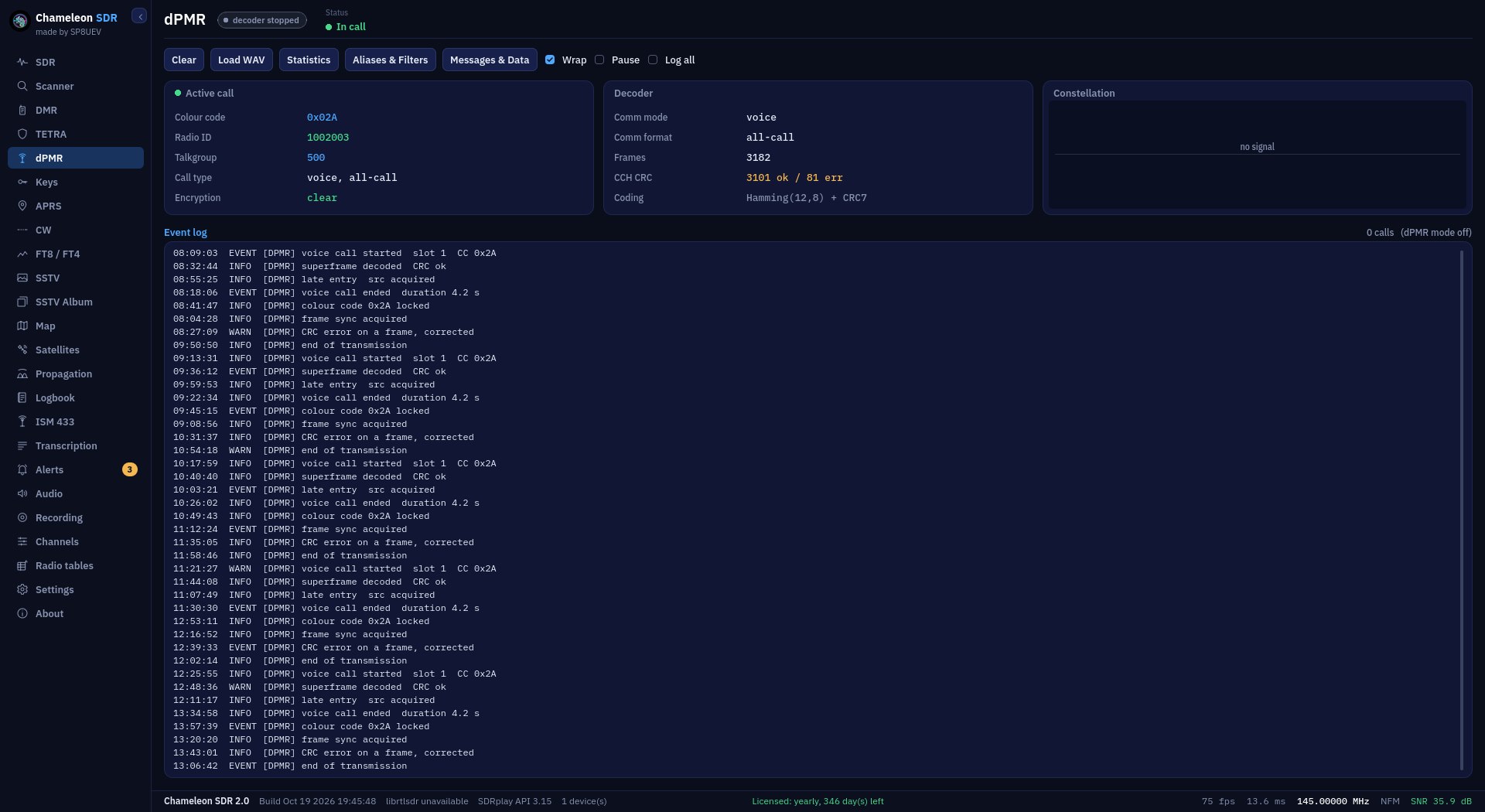This screenshot has height=812, width=1485.
Task: Open the Keys icon in sidebar
Action: [22, 182]
